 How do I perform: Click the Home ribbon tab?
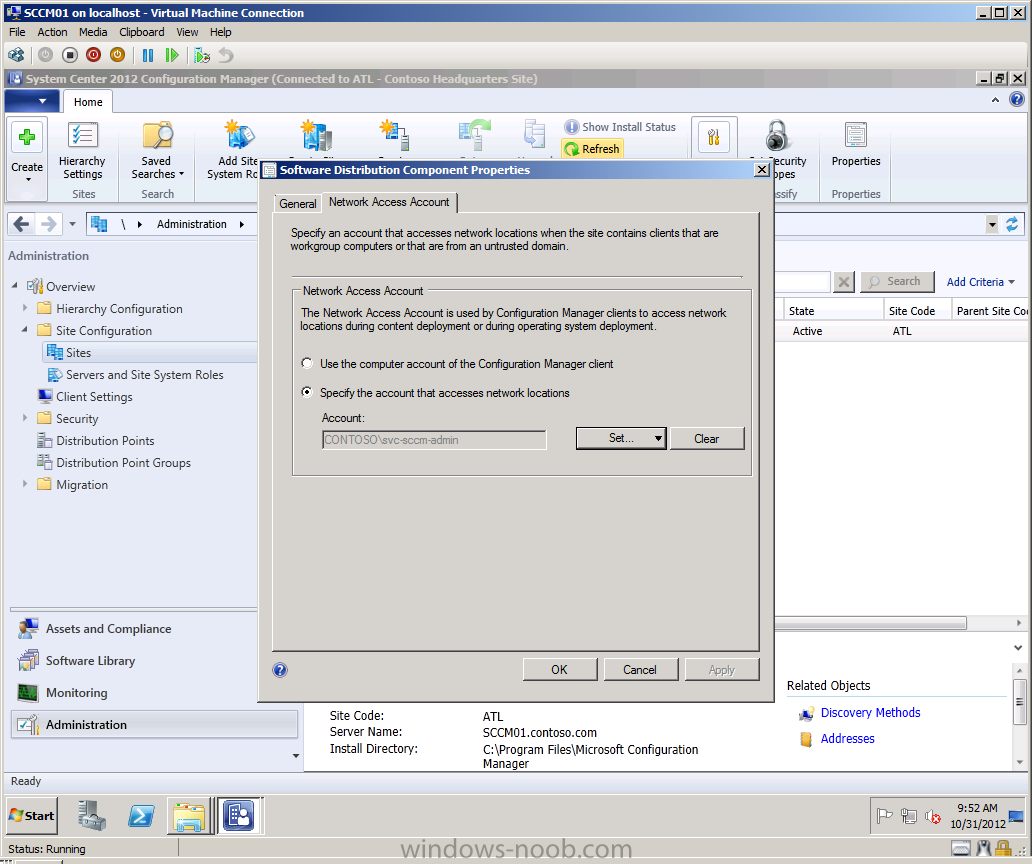pos(88,102)
